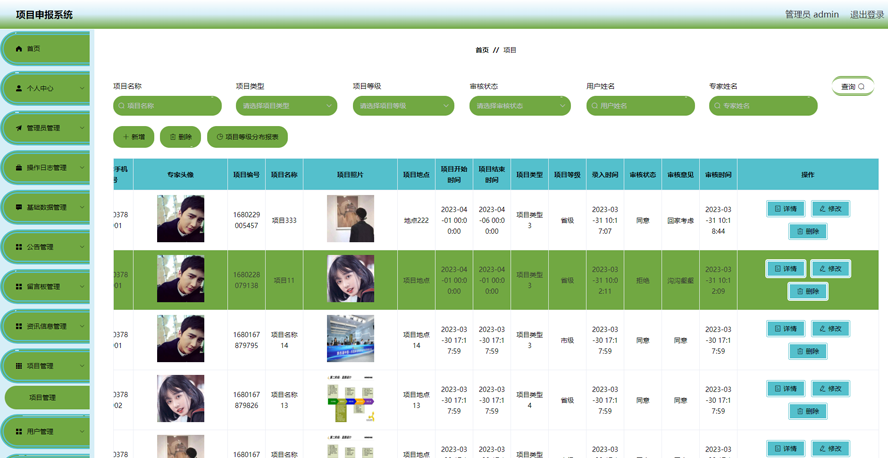Click the table icon beside 项目管理 parent menu
Viewport: 888px width, 458px height.
click(x=19, y=366)
